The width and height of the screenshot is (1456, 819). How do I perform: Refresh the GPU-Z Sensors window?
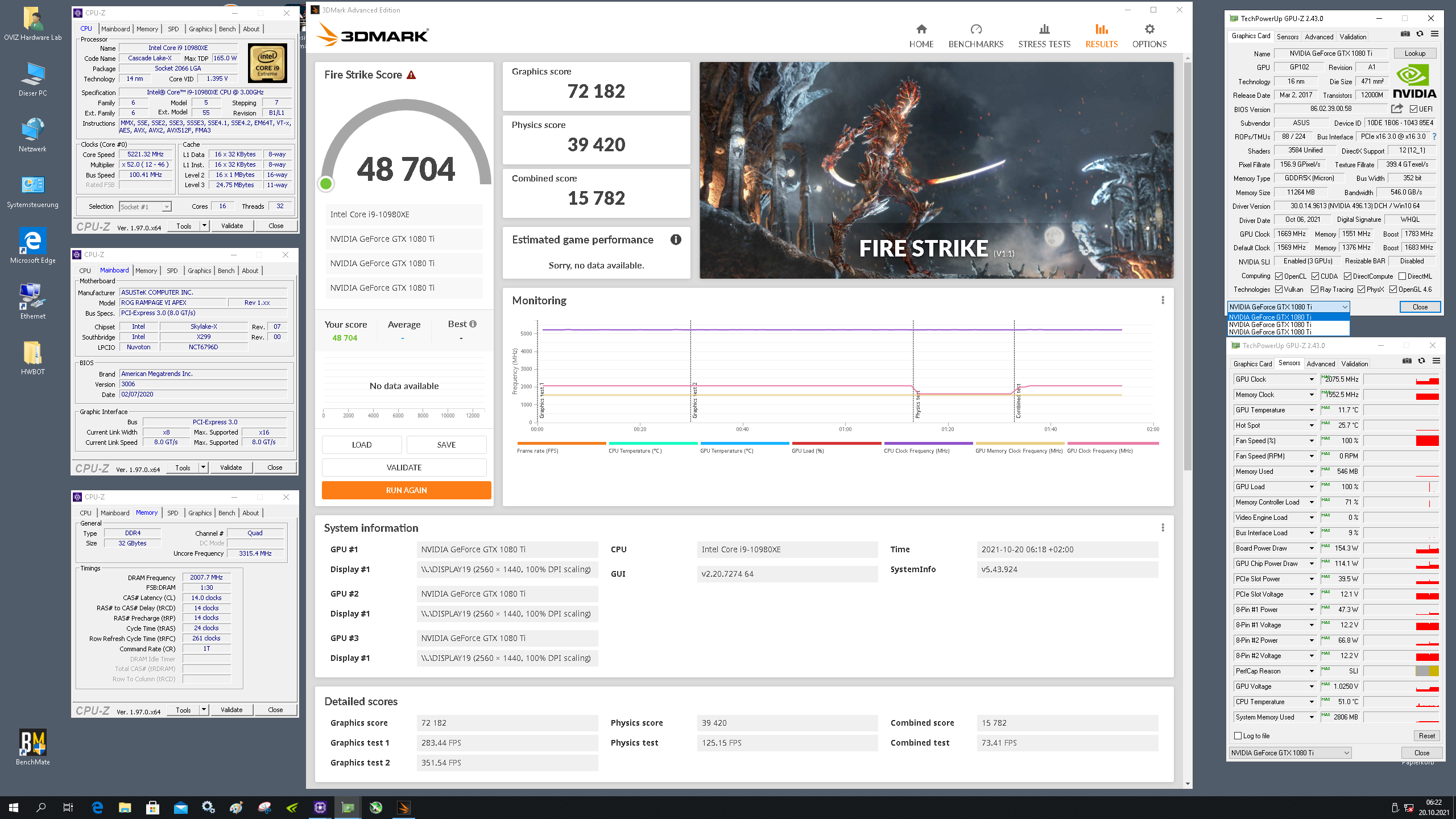pos(1421,361)
